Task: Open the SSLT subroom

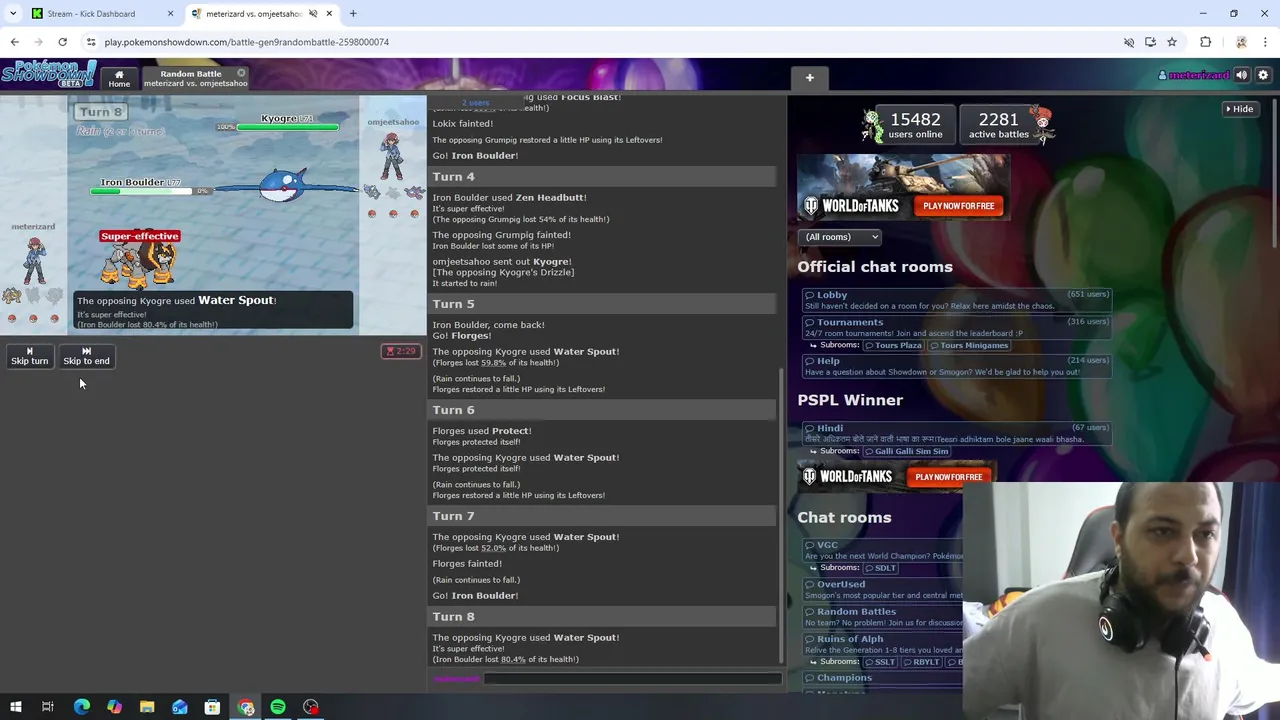Action: (x=881, y=662)
